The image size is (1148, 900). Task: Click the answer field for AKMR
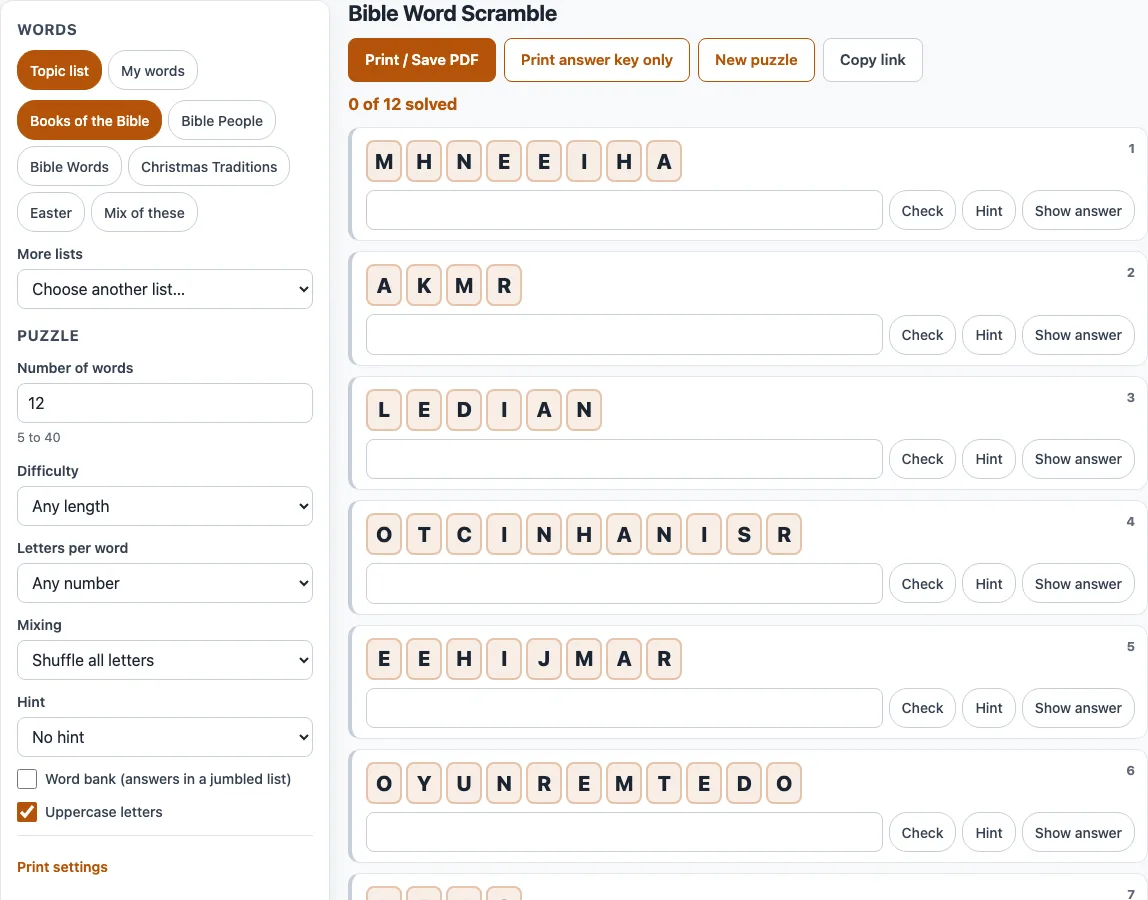625,335
